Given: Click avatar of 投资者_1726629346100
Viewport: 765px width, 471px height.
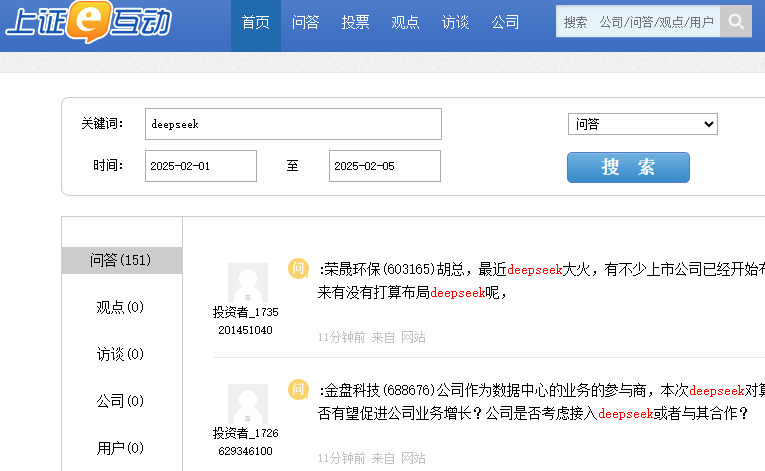Looking at the screenshot, I should (x=247, y=404).
